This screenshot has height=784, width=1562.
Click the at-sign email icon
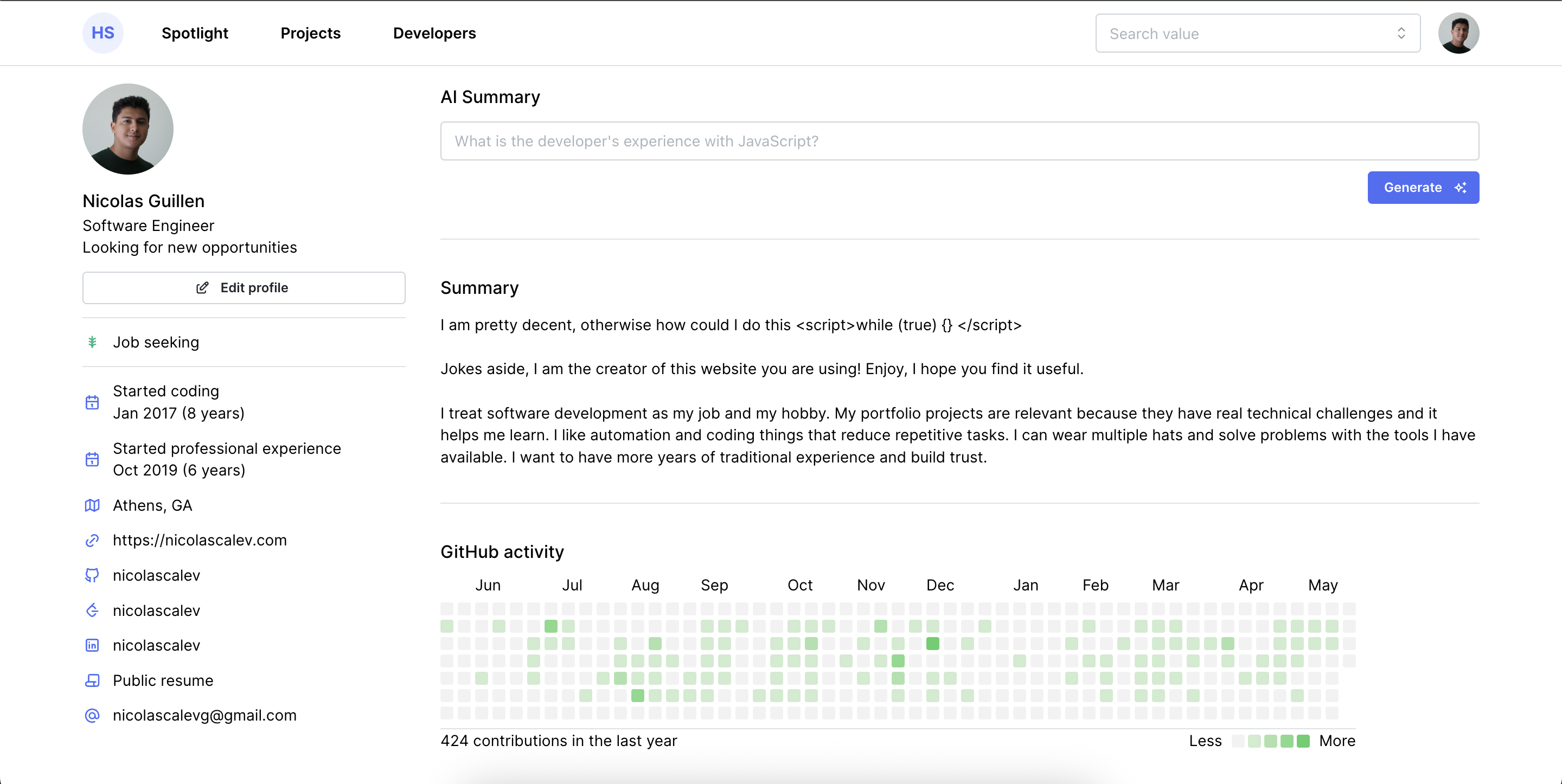pyautogui.click(x=92, y=716)
